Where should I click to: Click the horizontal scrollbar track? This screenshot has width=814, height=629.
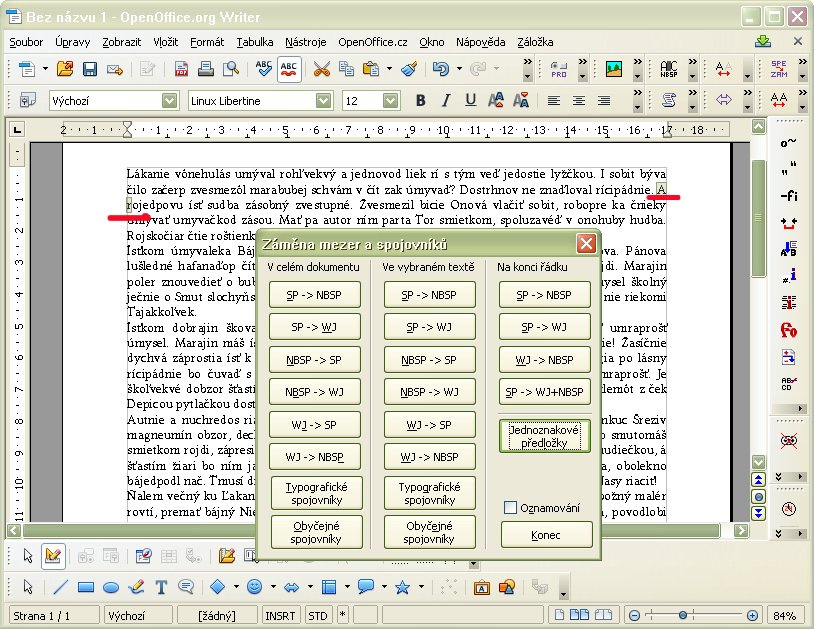click(x=371, y=530)
